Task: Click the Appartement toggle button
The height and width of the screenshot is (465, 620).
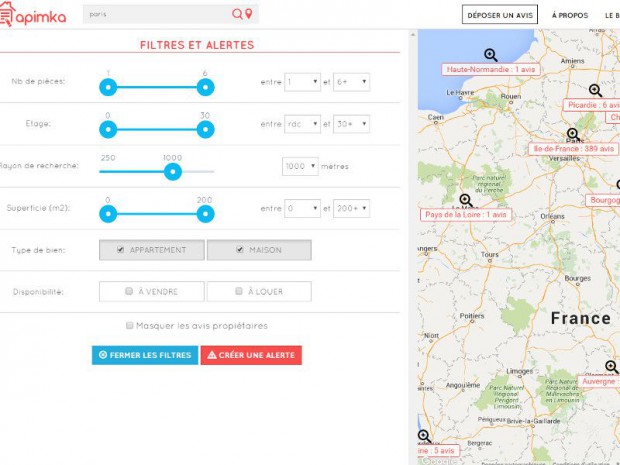Action: point(152,250)
